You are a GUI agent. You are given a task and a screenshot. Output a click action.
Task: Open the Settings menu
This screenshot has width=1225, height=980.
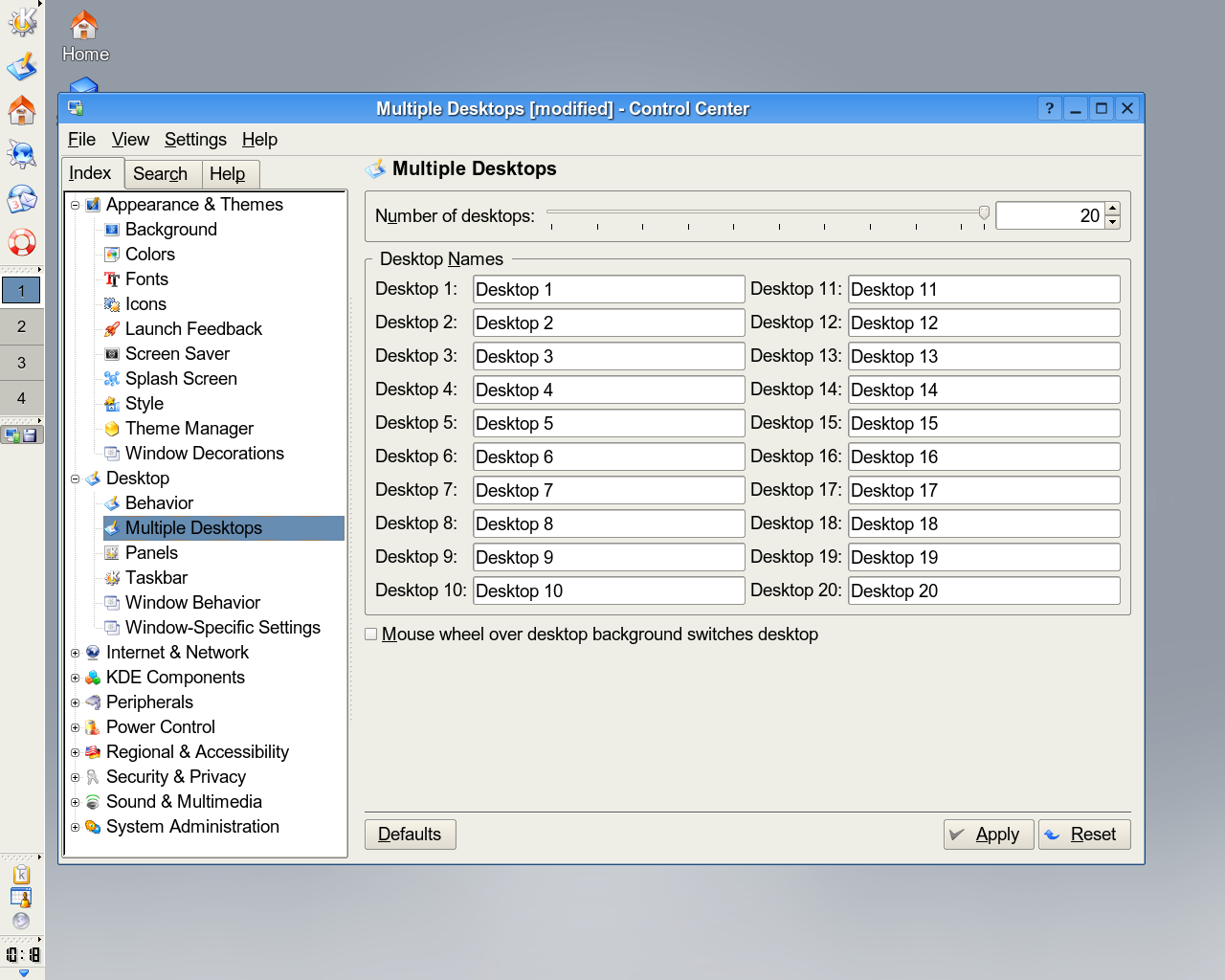point(195,140)
